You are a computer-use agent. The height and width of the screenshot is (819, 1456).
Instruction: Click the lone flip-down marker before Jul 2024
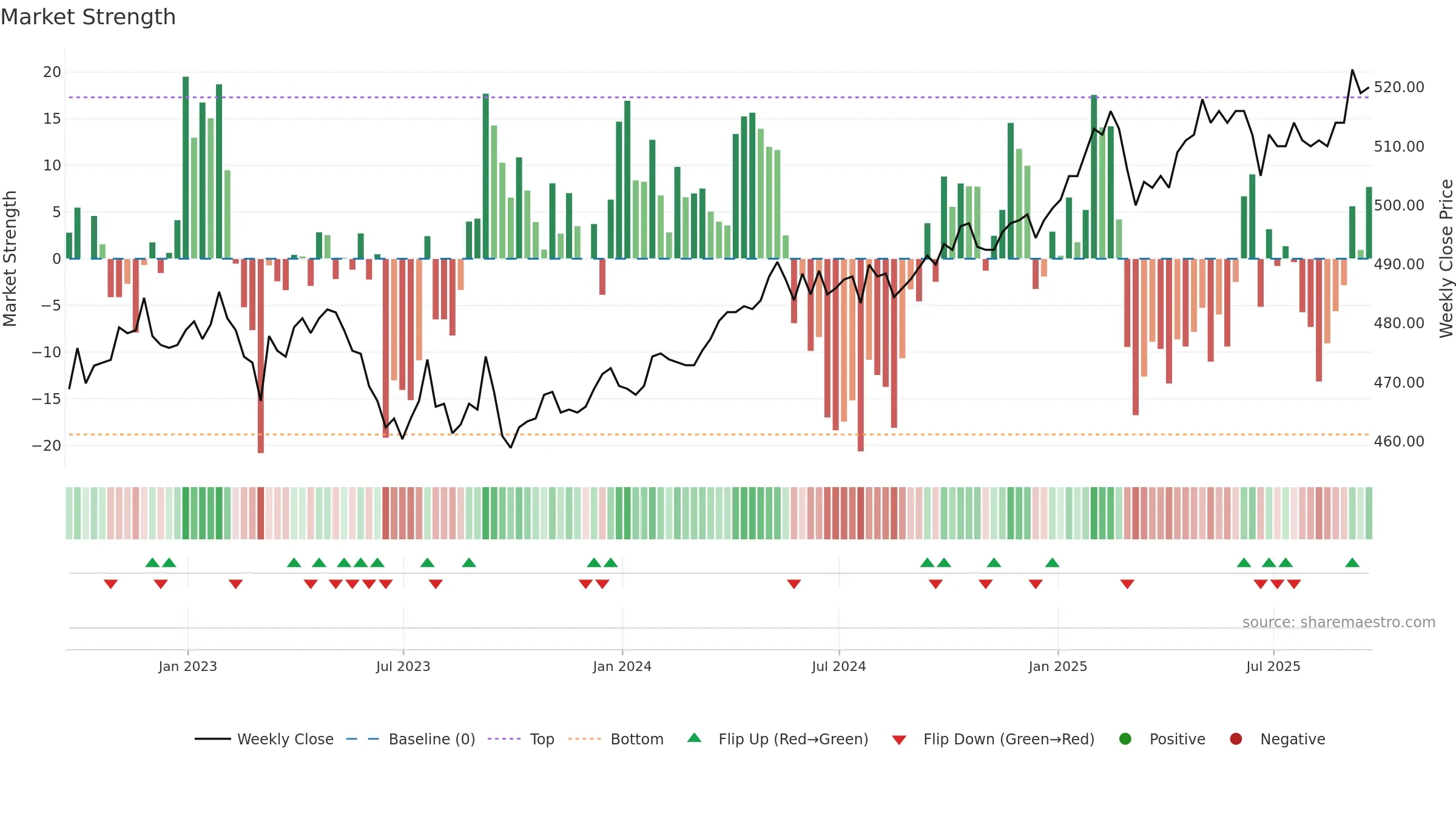click(794, 584)
